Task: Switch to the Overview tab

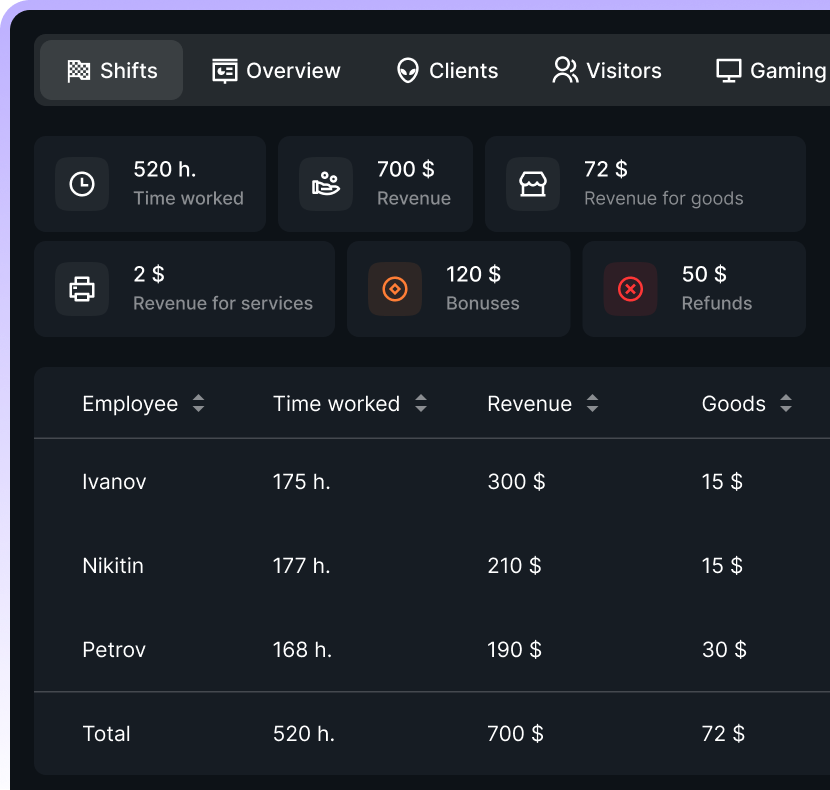Action: click(276, 71)
